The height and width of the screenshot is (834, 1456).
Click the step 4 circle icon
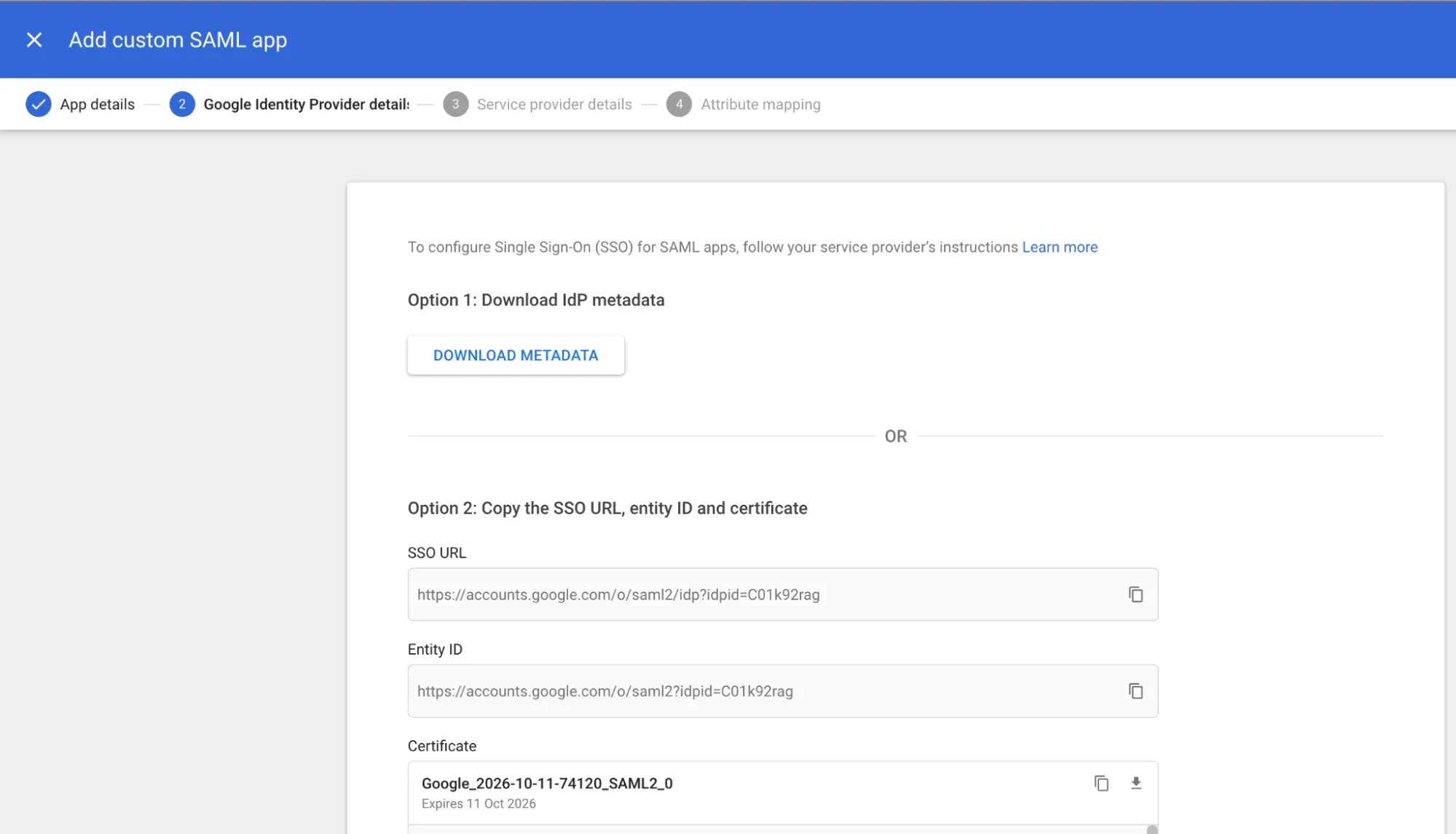point(679,104)
